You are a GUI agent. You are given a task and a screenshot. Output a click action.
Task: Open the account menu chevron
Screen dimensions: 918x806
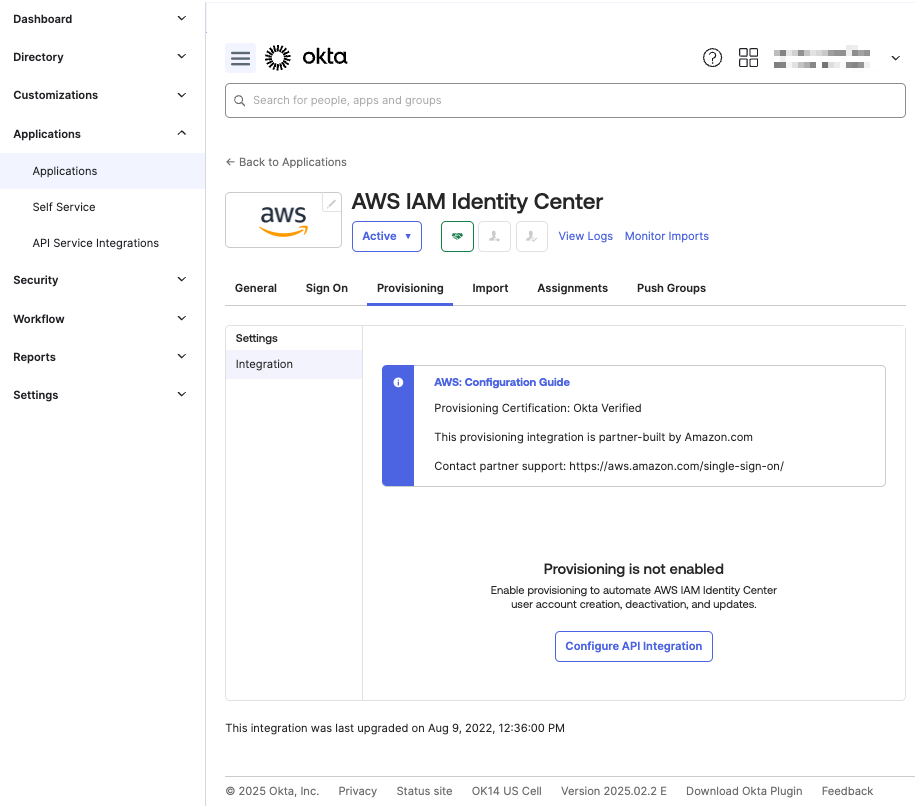[x=895, y=57]
